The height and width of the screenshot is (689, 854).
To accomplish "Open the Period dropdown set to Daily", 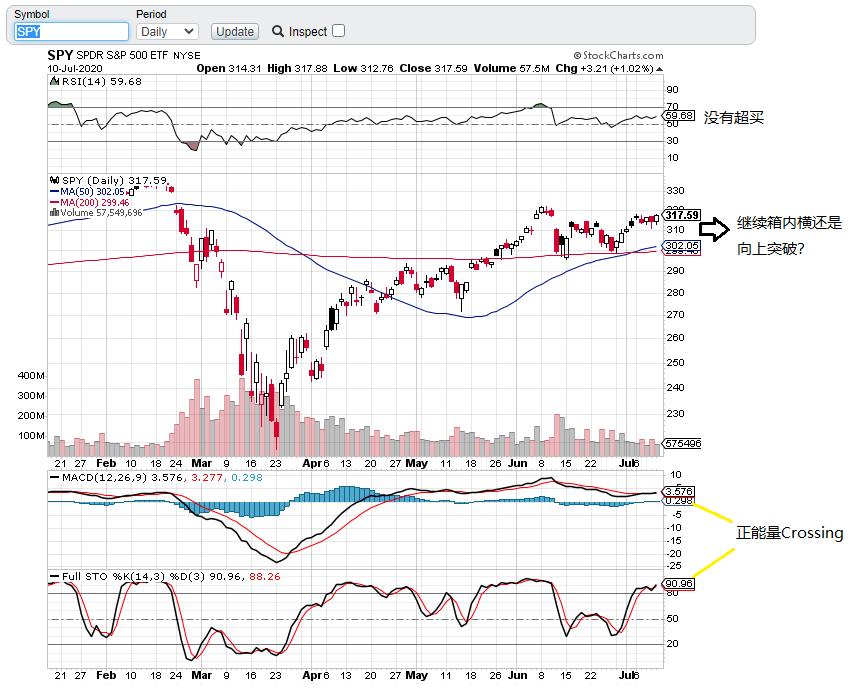I will pos(167,32).
